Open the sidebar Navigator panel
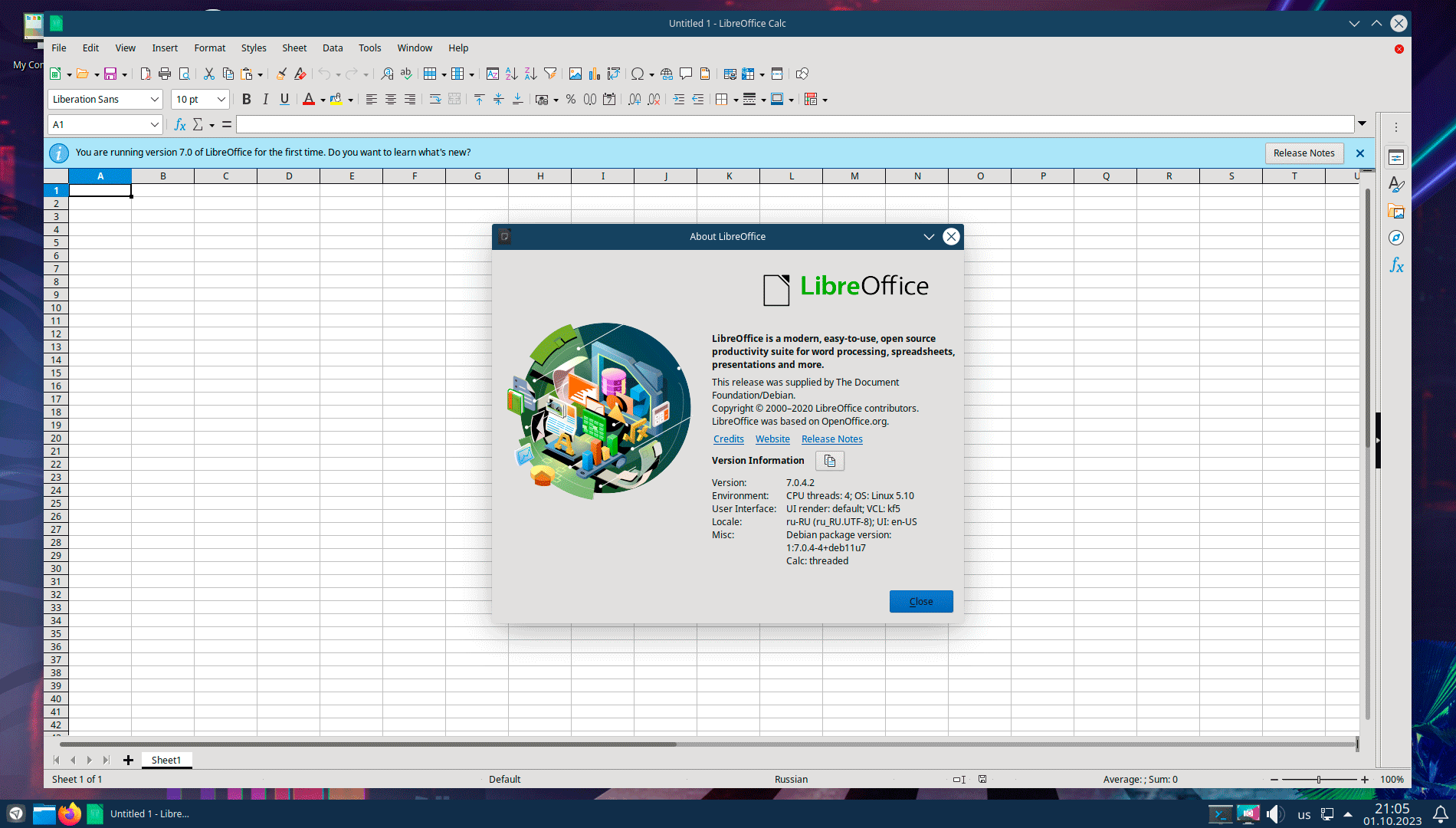The image size is (1456, 828). pyautogui.click(x=1396, y=238)
